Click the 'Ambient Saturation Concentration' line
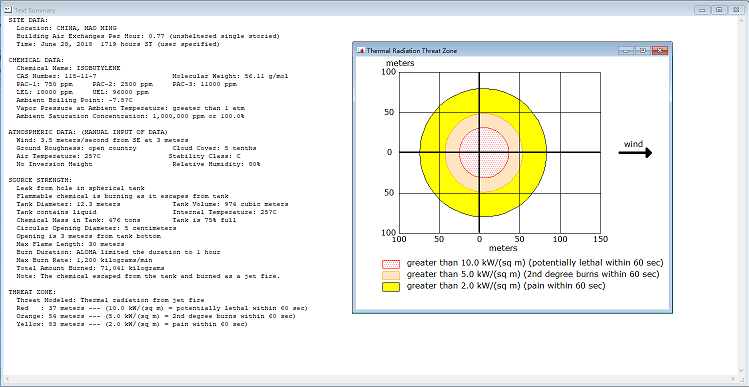 [x=130, y=116]
